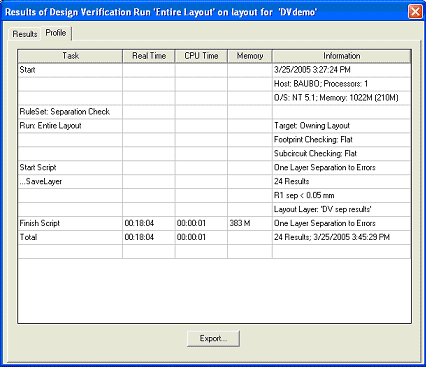Click the R1 sep < 0.05 mm cell
The image size is (426, 367).
click(x=342, y=196)
